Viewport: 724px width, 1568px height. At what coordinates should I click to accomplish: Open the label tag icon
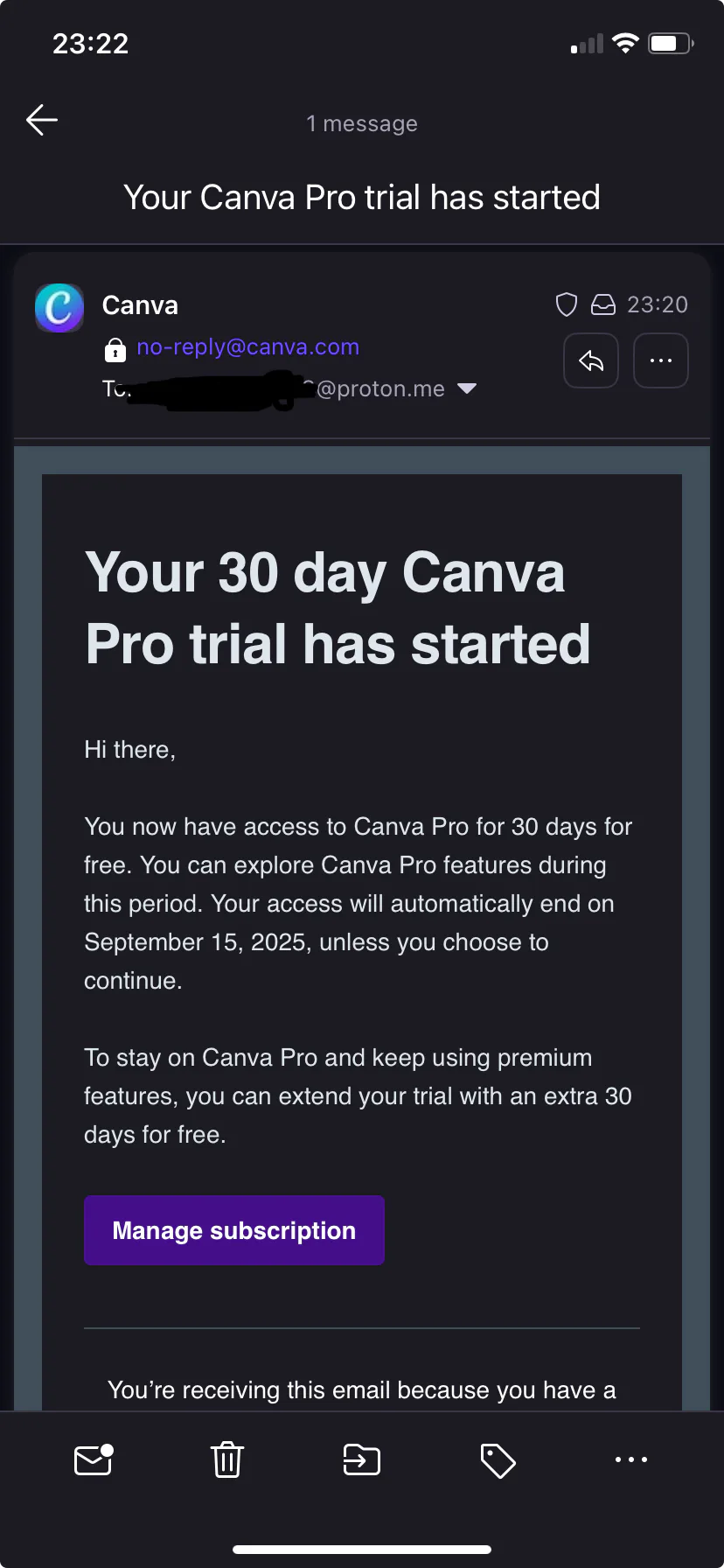pyautogui.click(x=498, y=1460)
